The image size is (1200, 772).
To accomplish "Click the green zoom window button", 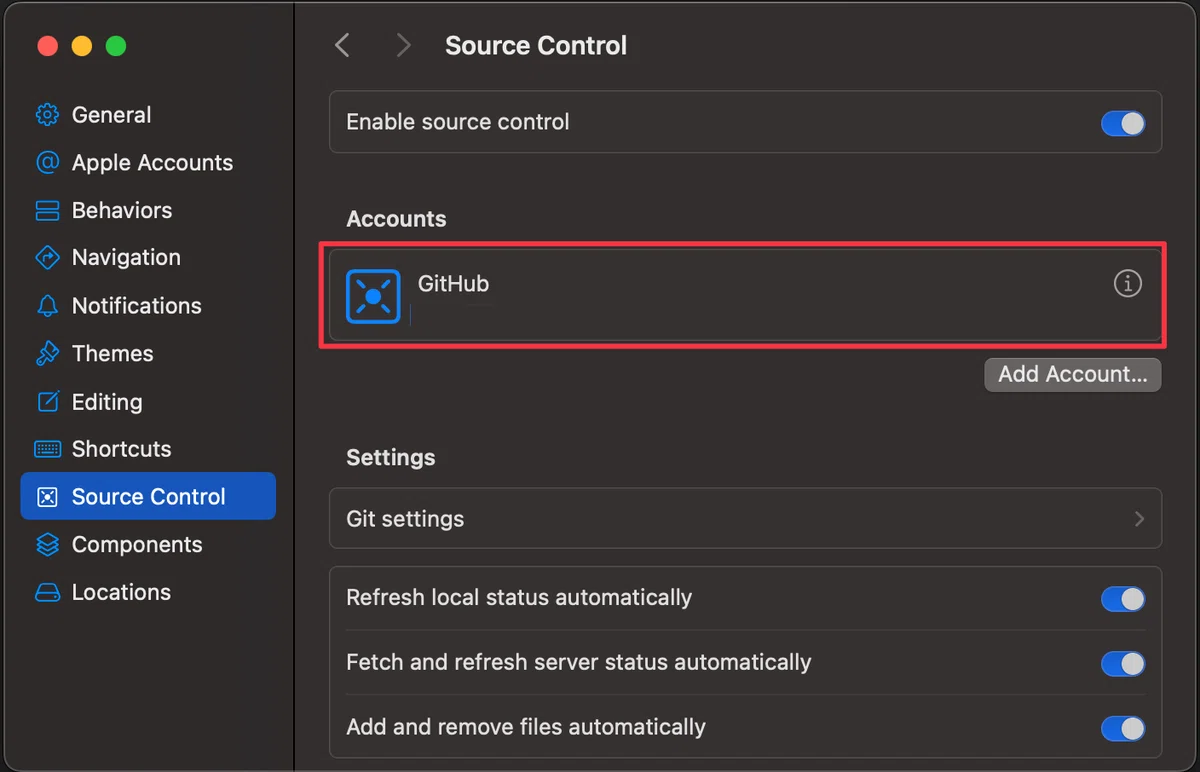I will (x=116, y=46).
